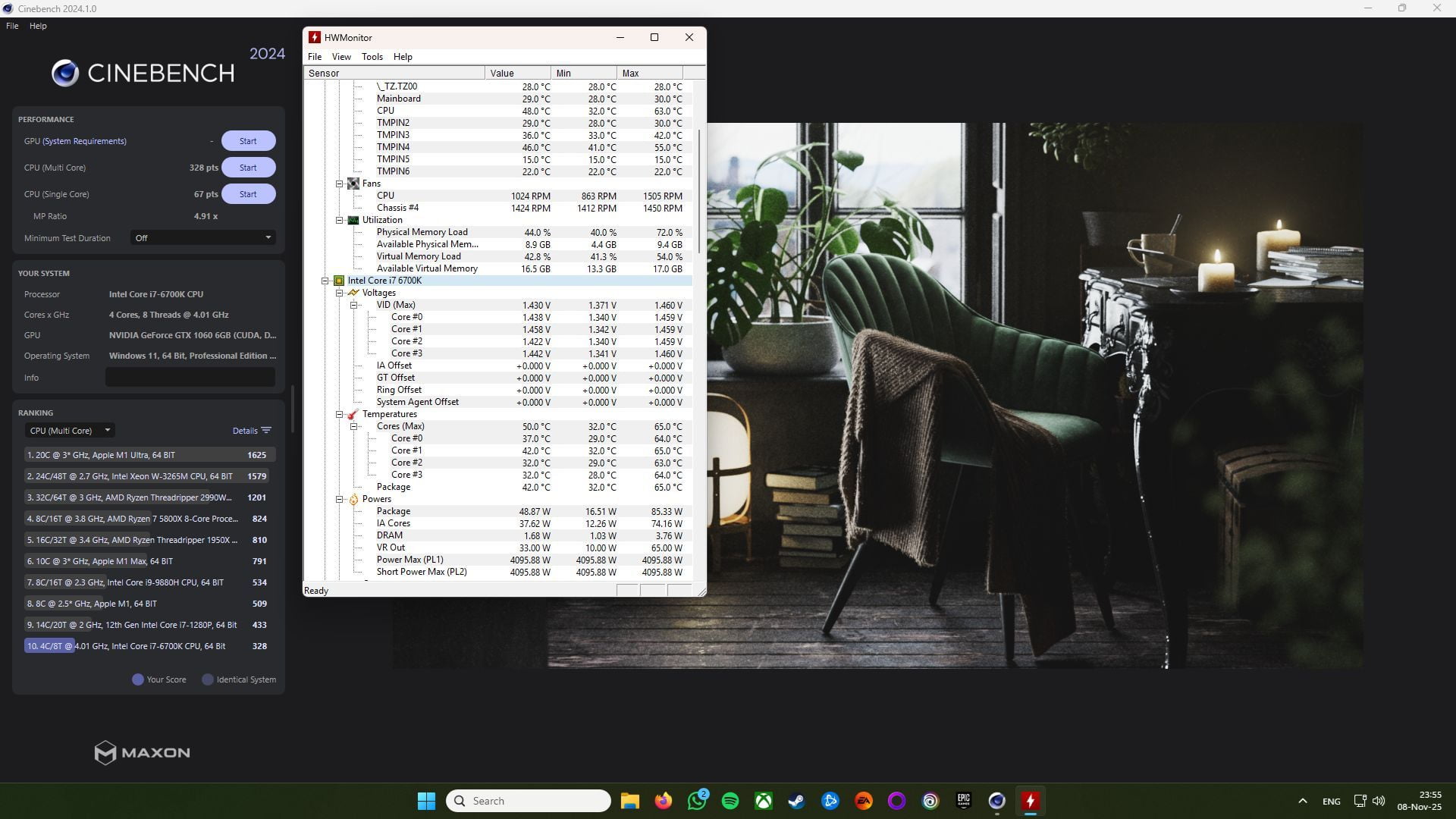Open WhatsApp from the taskbar
The height and width of the screenshot is (819, 1456).
(x=697, y=801)
